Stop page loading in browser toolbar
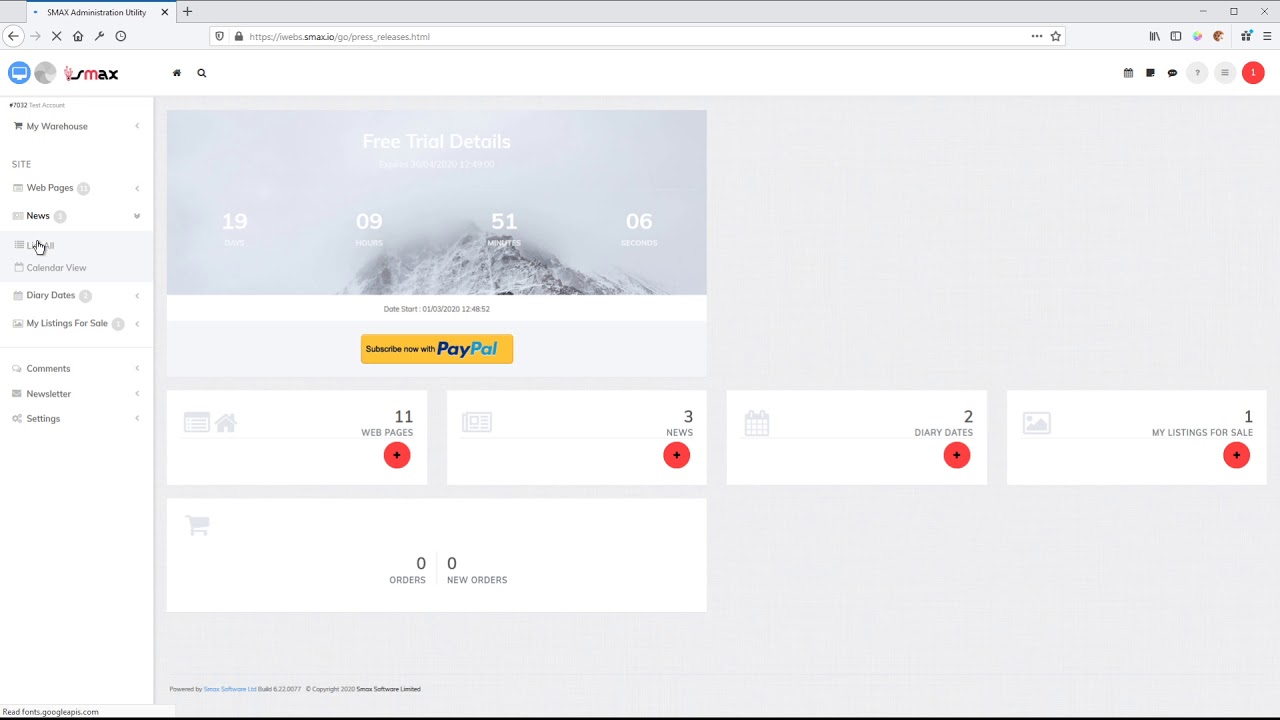This screenshot has width=1280, height=720. tap(56, 36)
